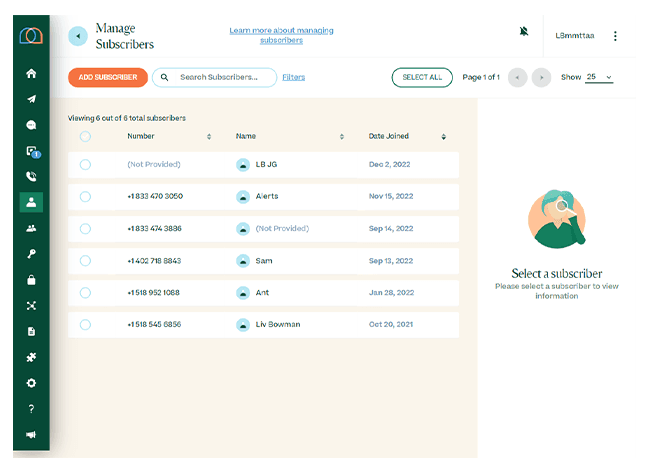The width and height of the screenshot is (649, 475).
Task: Click the ADD SUBSCRIBER button
Action: (x=108, y=77)
